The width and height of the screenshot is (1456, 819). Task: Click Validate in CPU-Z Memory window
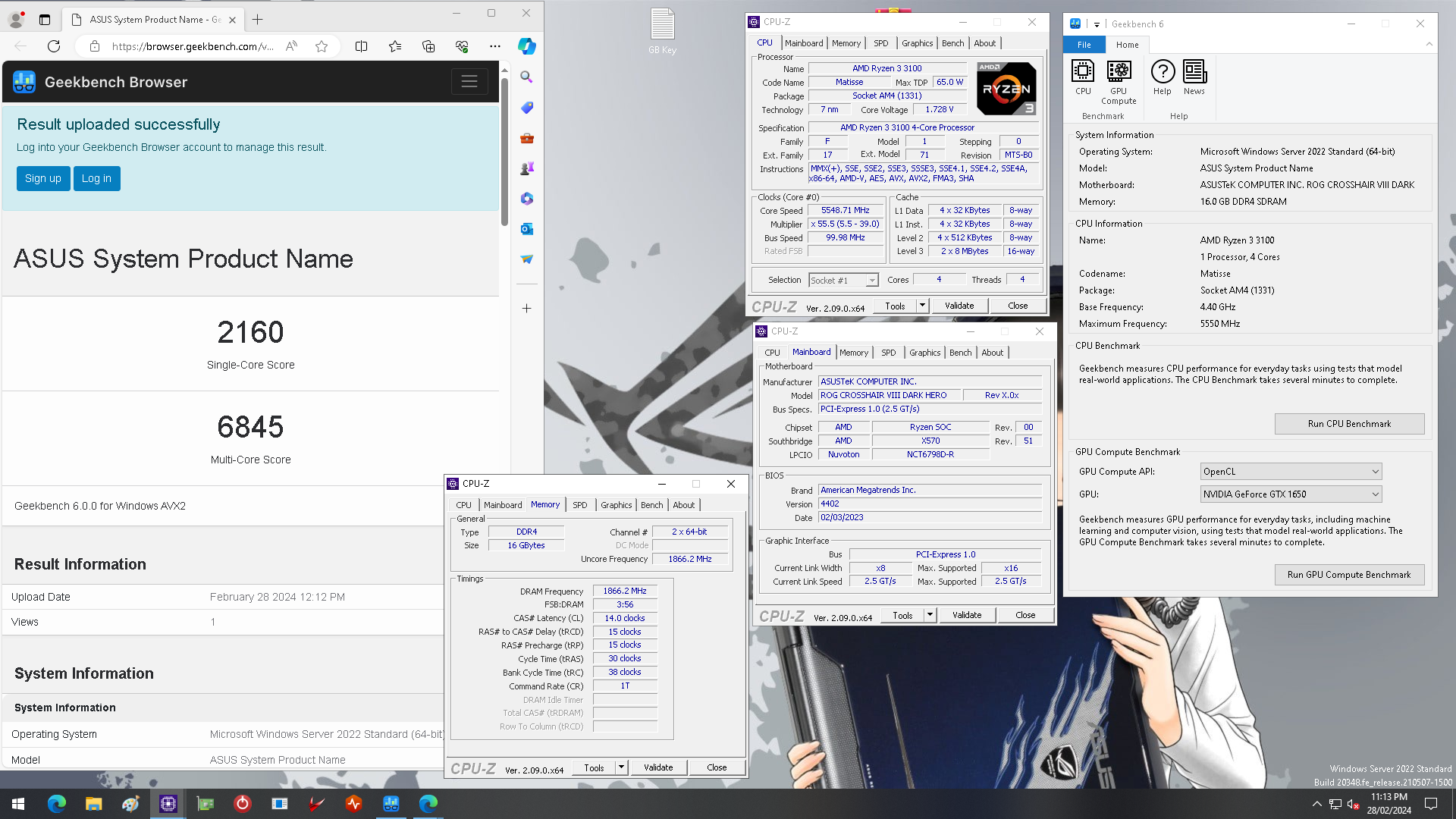[x=658, y=767]
